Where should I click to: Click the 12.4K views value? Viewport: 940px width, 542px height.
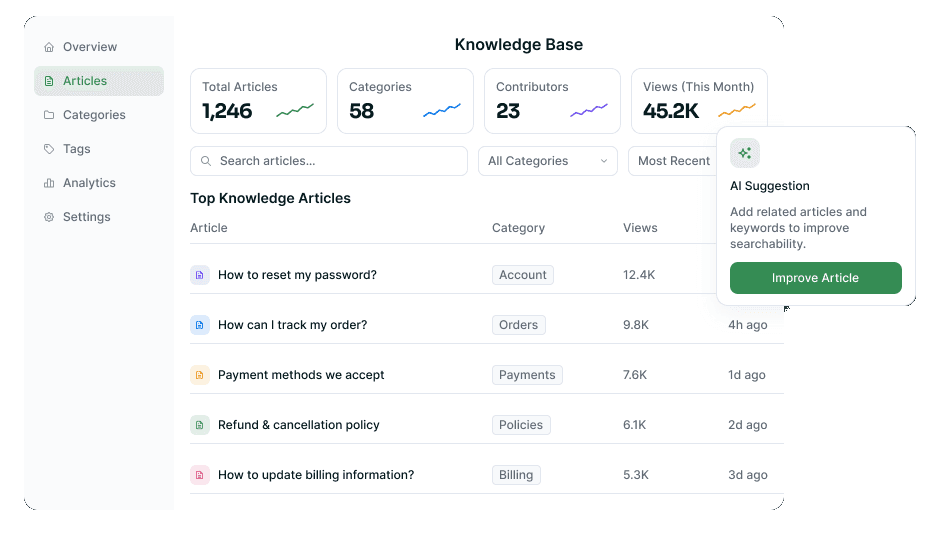click(x=639, y=275)
